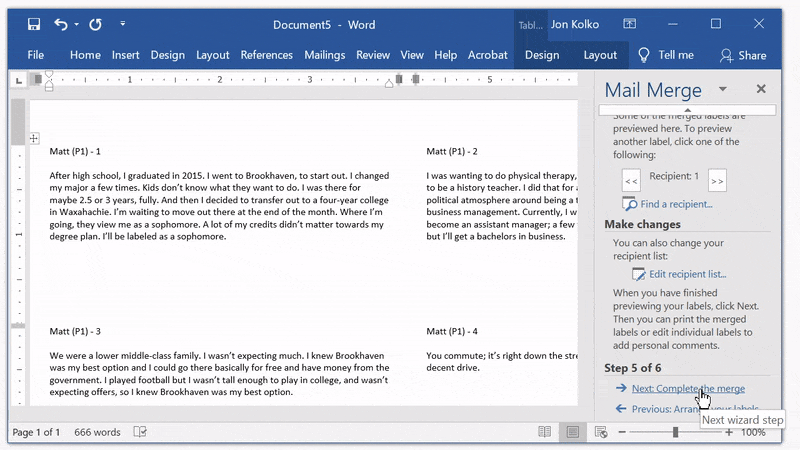Click the Find a recipient link
This screenshot has width=800, height=450.
pyautogui.click(x=676, y=204)
